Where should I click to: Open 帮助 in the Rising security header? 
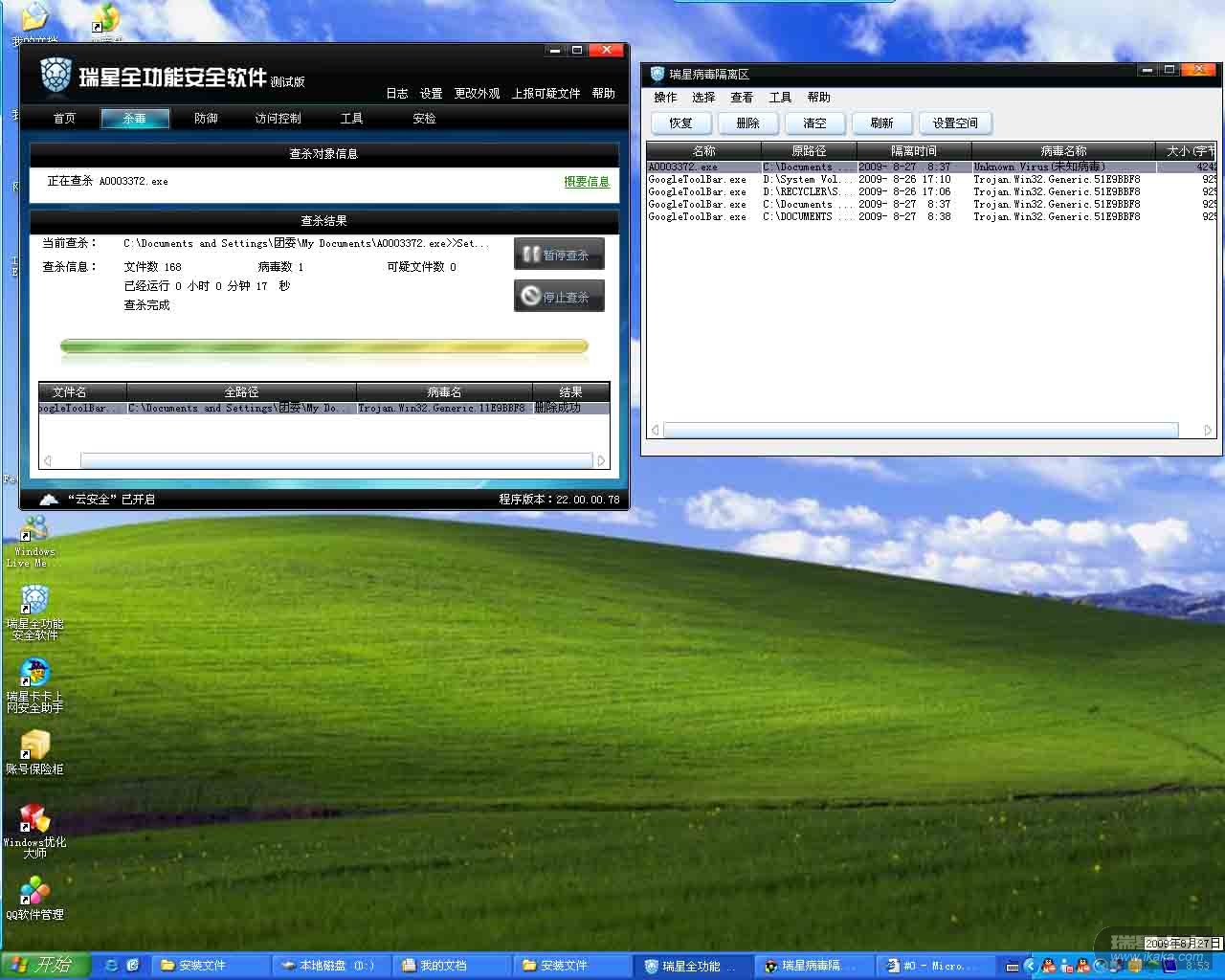(x=603, y=94)
